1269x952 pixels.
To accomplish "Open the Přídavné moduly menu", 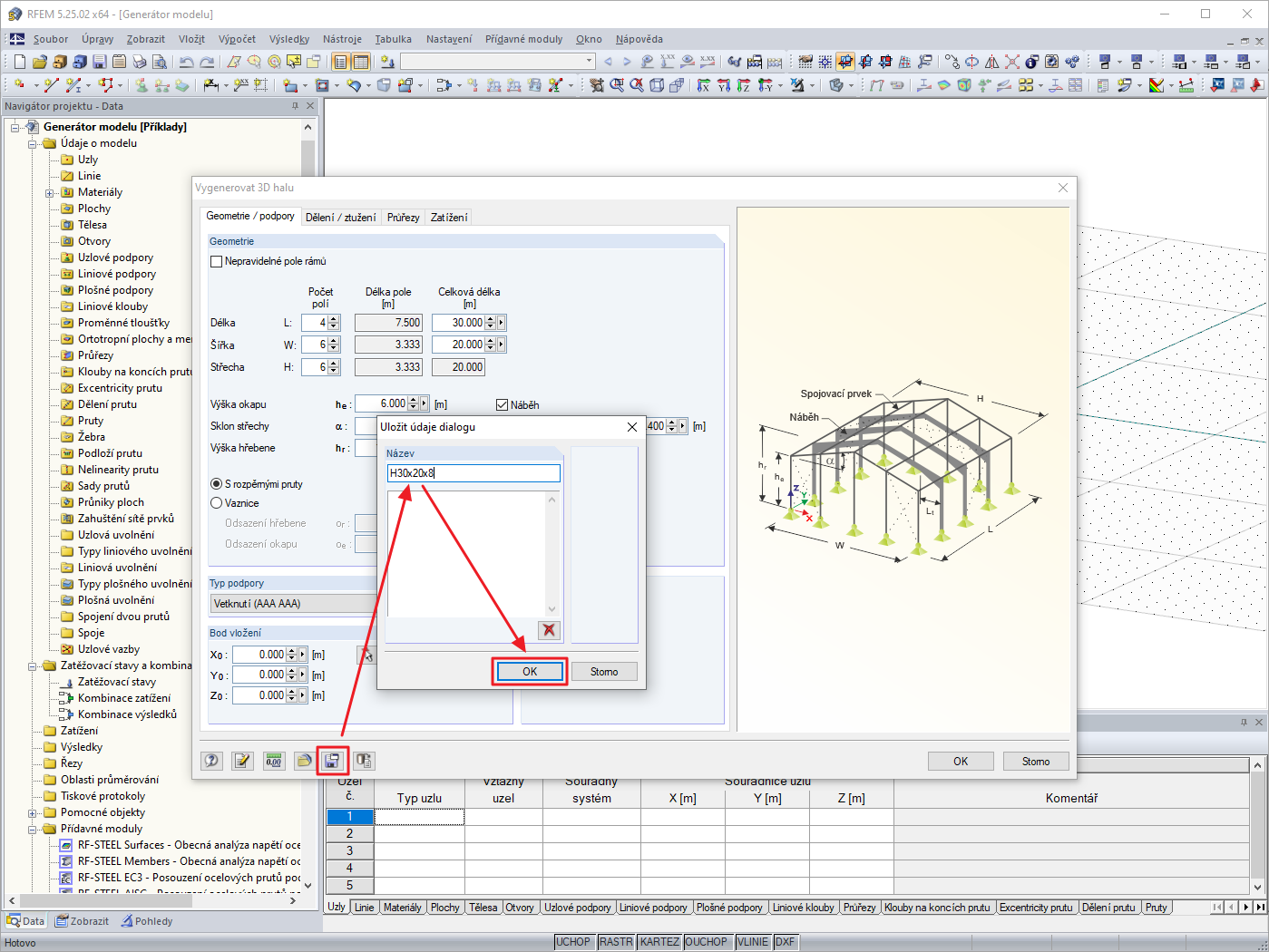I will pyautogui.click(x=523, y=39).
